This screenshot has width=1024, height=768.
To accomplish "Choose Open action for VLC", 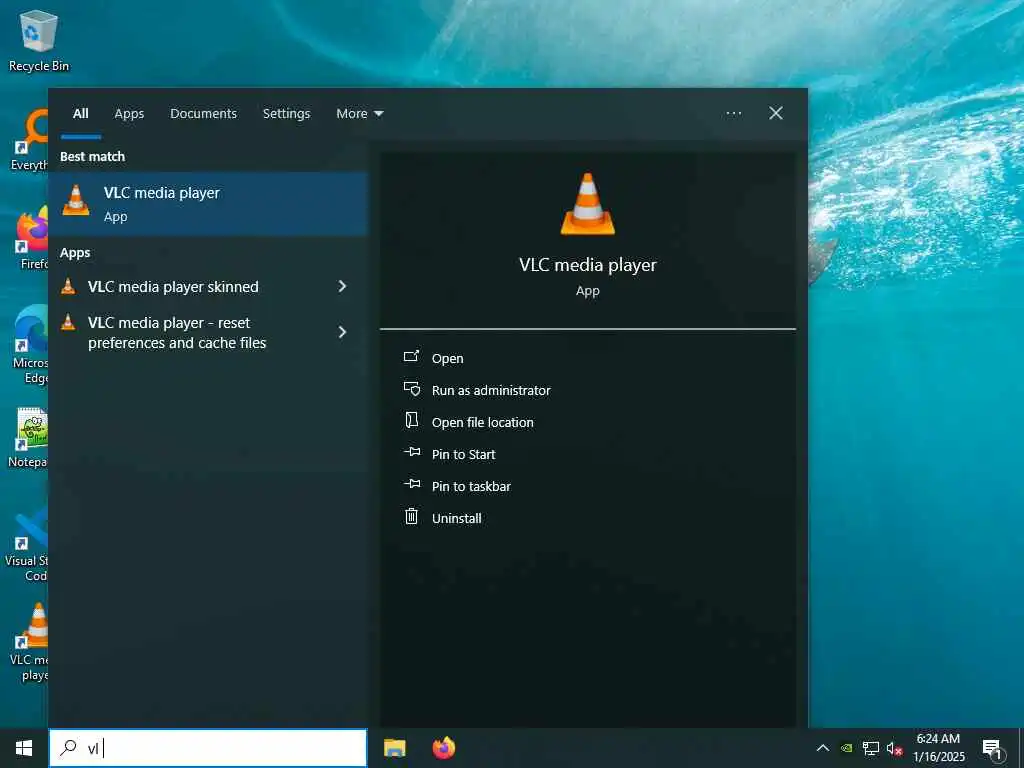I will coord(447,358).
